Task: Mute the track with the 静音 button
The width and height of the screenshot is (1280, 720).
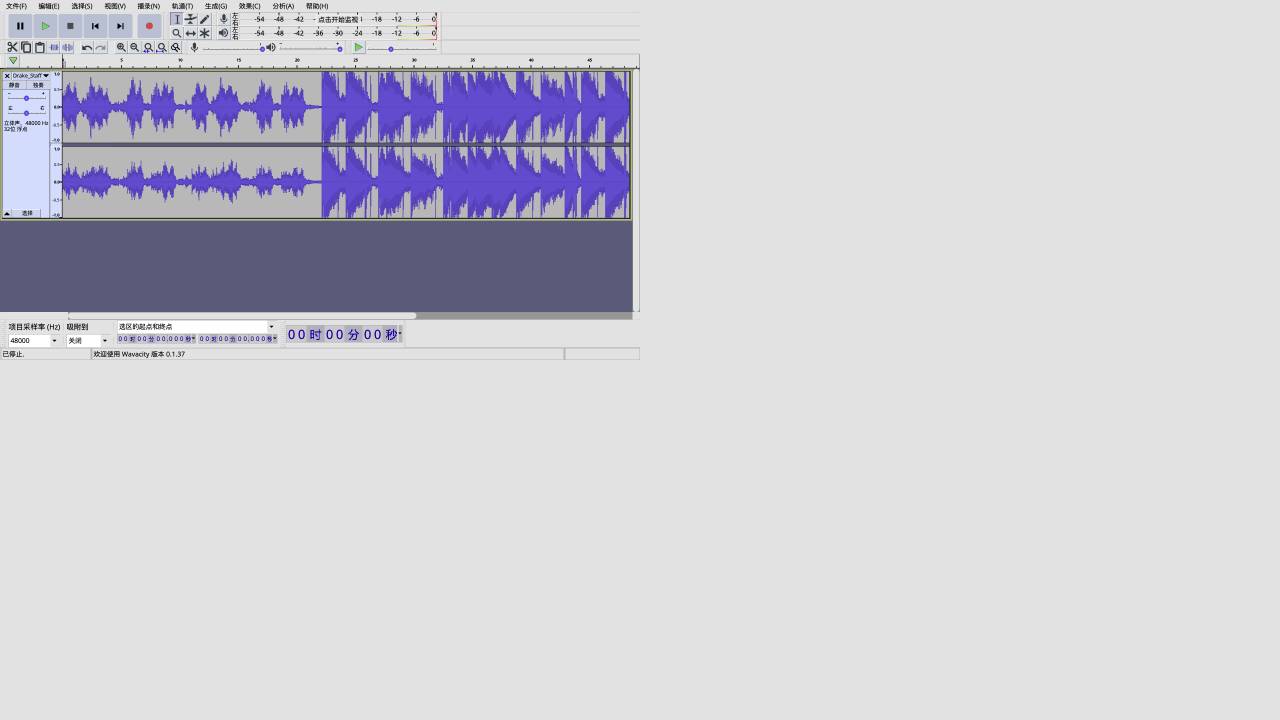Action: pos(14,85)
